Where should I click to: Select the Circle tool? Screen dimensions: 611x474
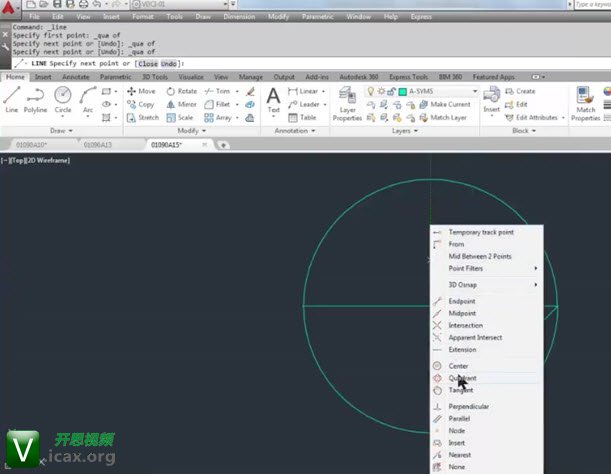point(63,100)
